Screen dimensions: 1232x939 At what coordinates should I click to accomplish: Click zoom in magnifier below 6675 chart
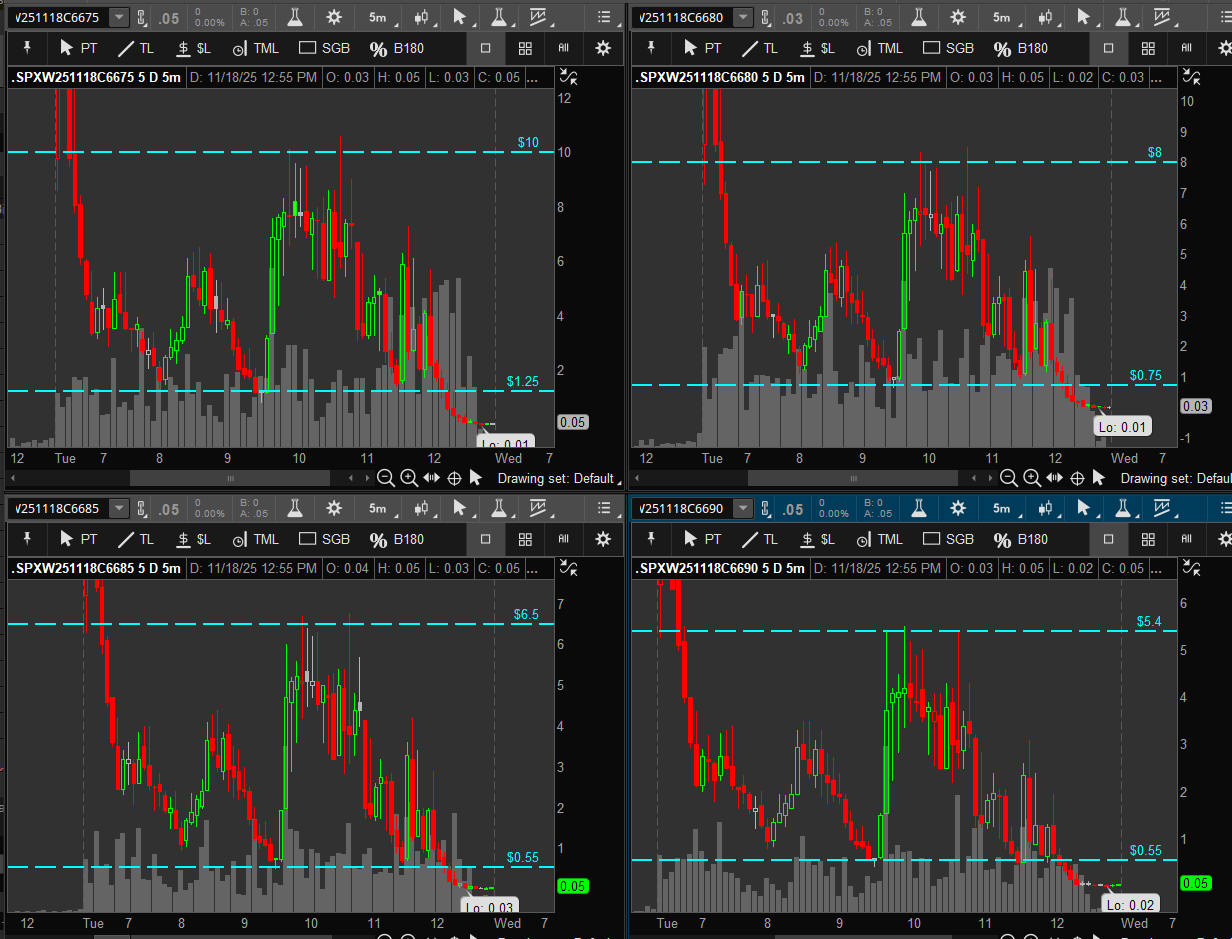[x=408, y=478]
